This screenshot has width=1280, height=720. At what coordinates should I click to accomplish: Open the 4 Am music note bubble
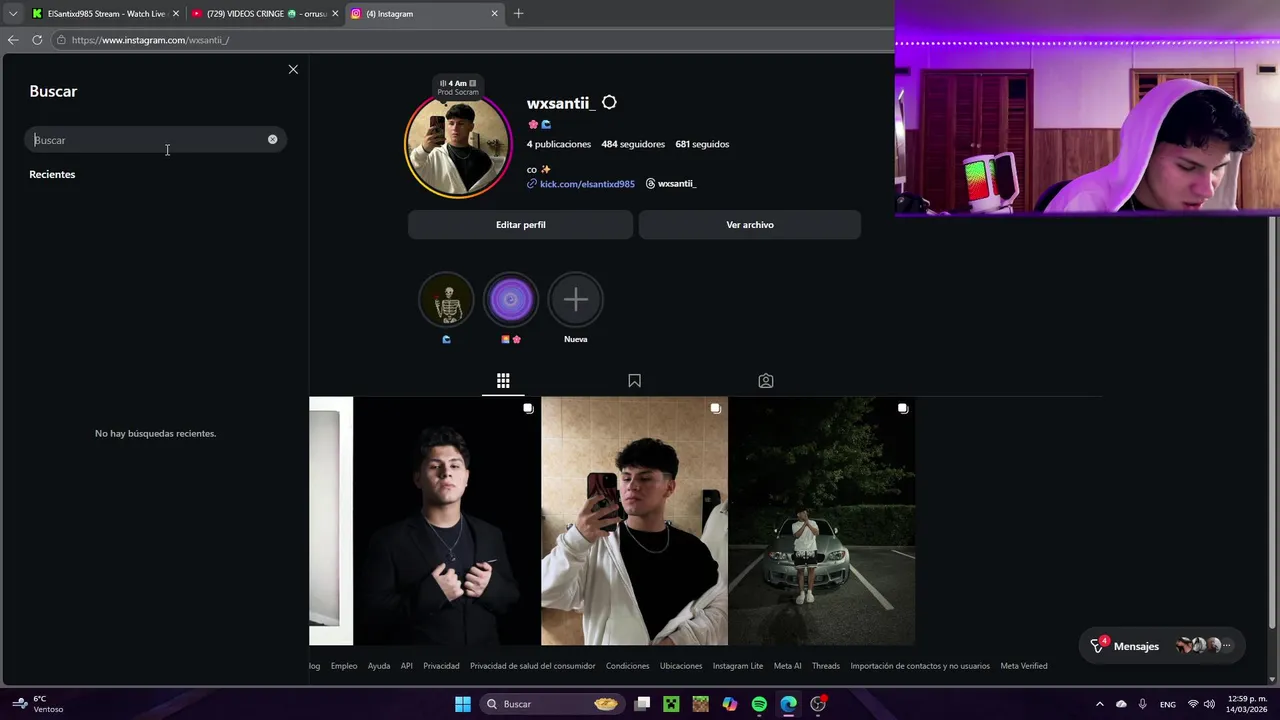pyautogui.click(x=458, y=87)
